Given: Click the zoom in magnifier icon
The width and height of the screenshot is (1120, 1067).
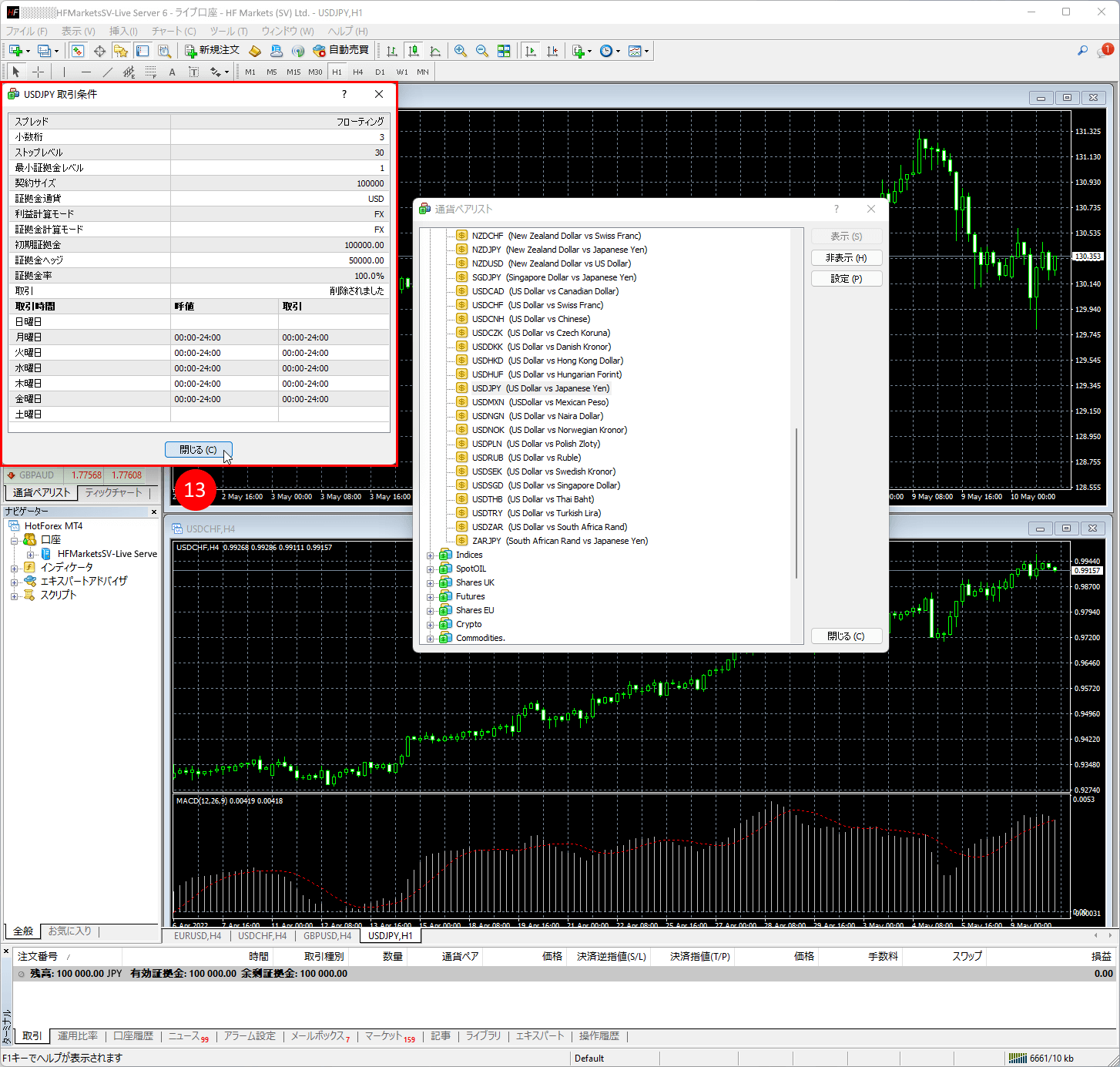Looking at the screenshot, I should (x=461, y=51).
